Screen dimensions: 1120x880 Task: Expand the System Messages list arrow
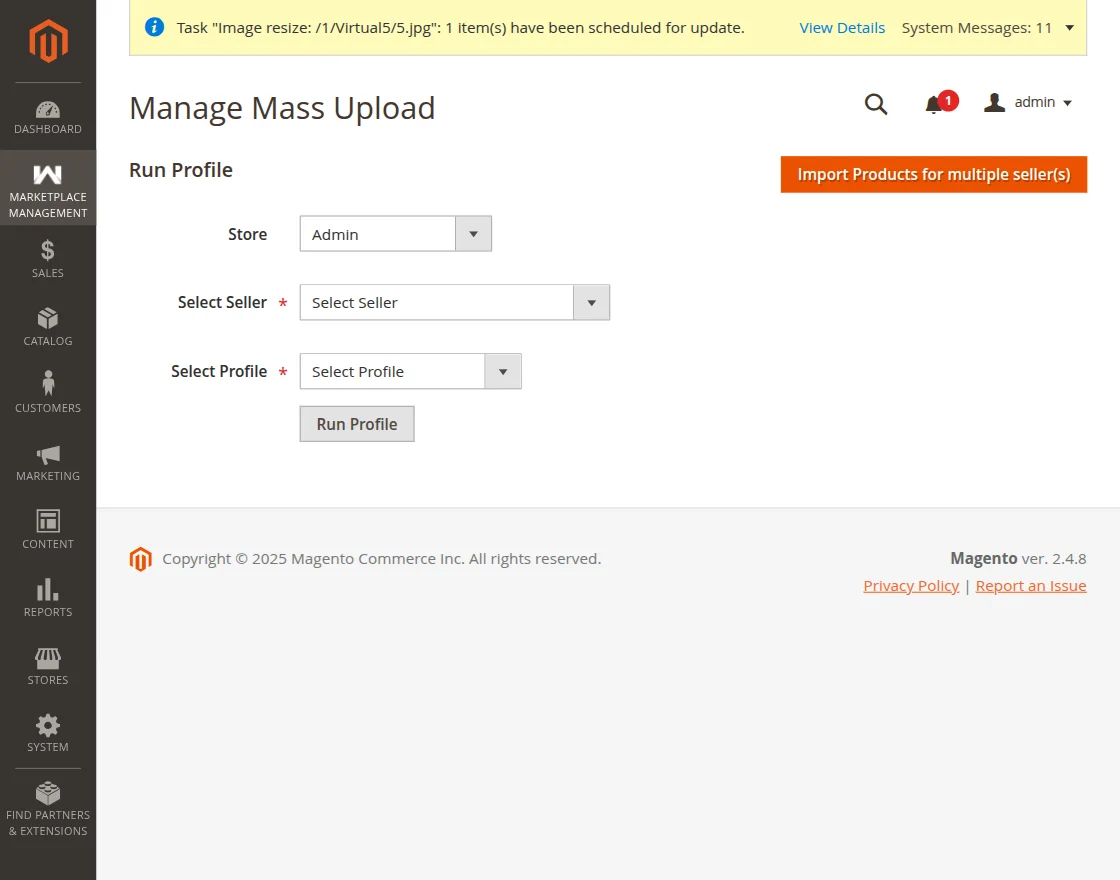pos(1069,28)
